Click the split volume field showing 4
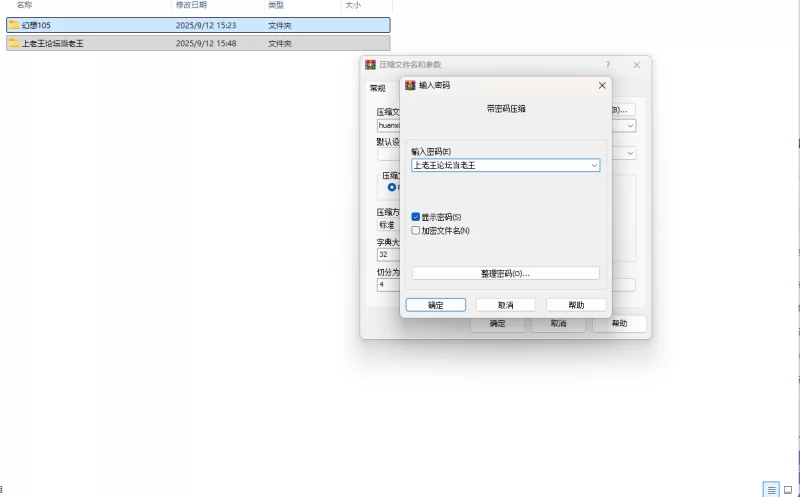The image size is (800, 497). [x=389, y=285]
